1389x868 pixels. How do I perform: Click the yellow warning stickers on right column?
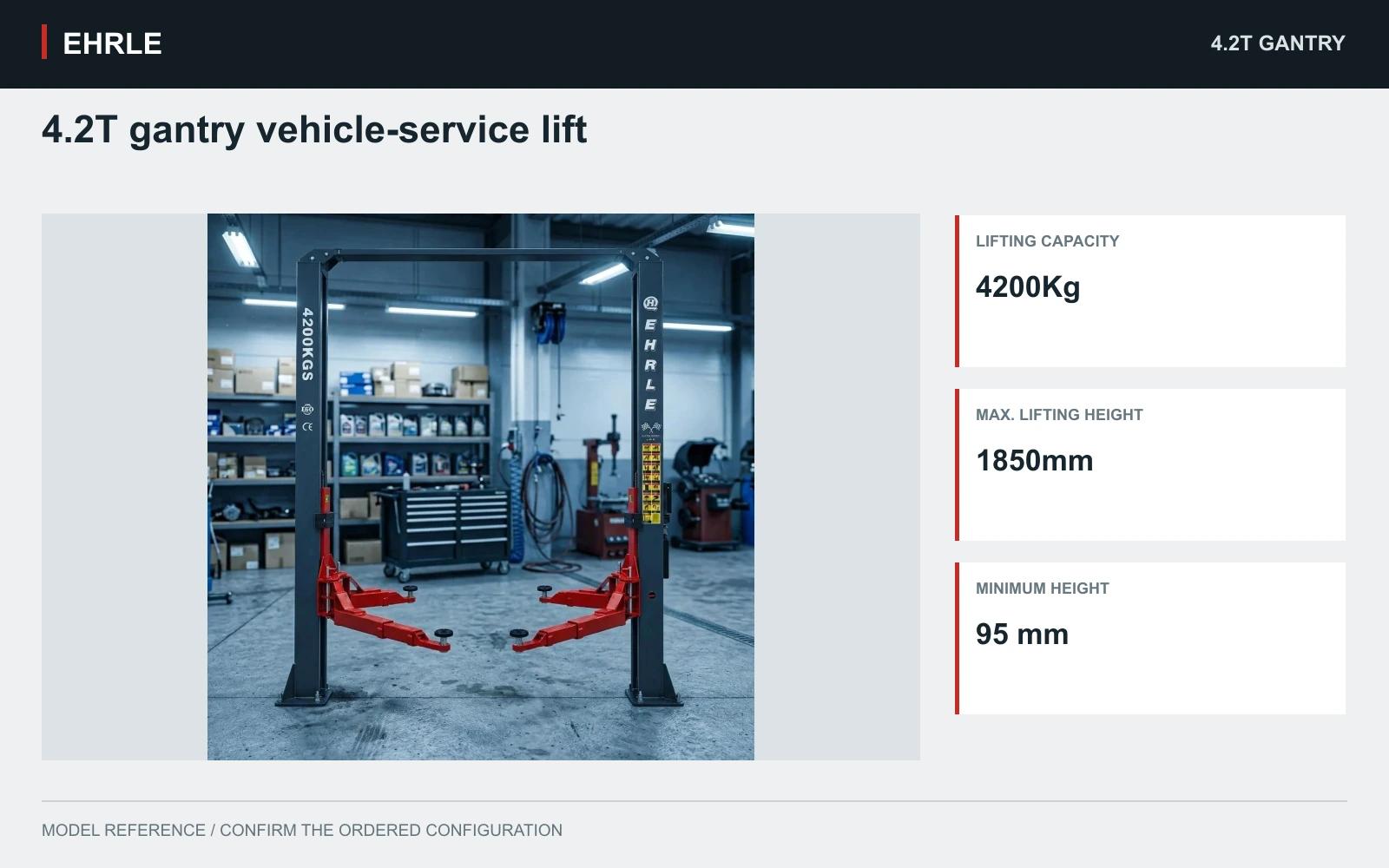[651, 483]
